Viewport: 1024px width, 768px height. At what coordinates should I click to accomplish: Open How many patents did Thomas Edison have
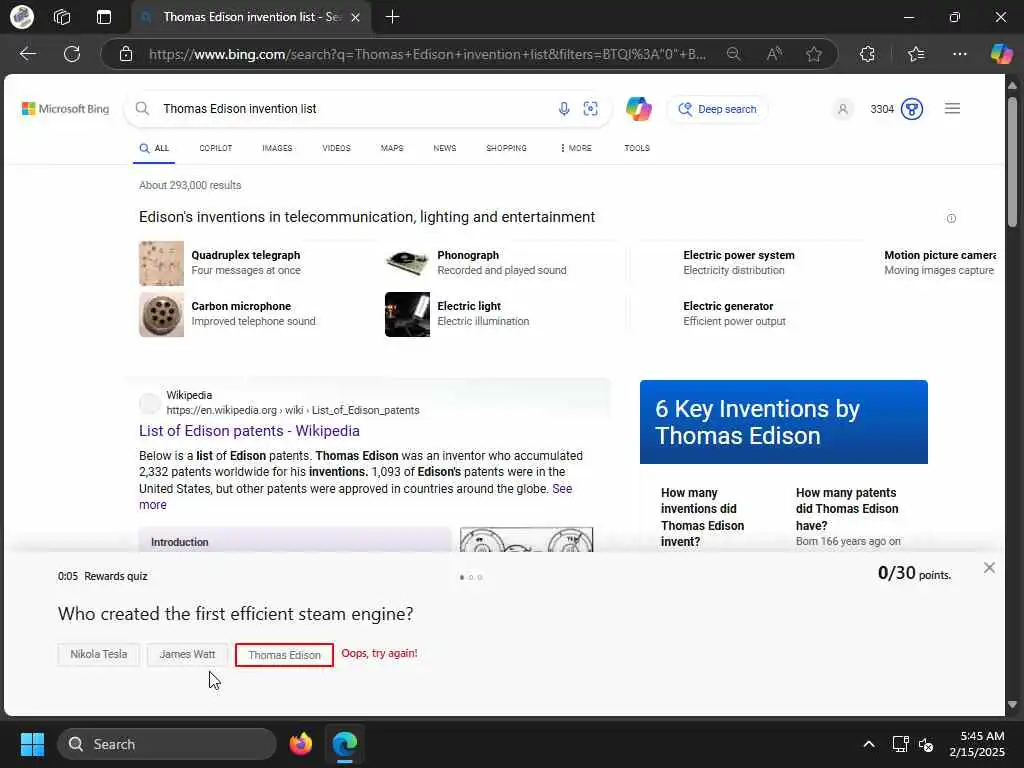click(x=847, y=509)
